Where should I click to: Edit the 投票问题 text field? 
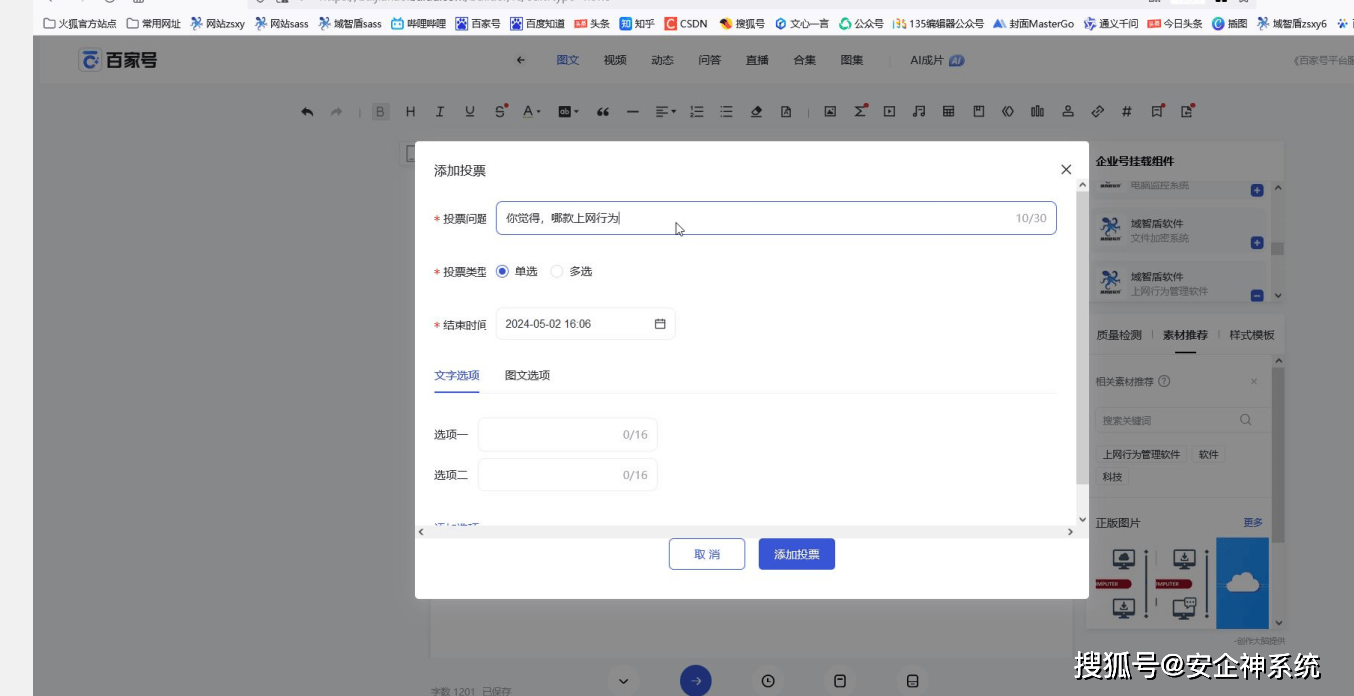(776, 218)
